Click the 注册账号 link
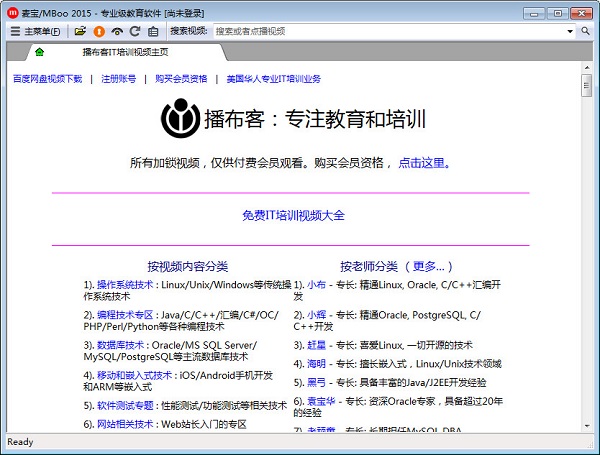Image resolution: width=600 pixels, height=455 pixels. [118, 79]
